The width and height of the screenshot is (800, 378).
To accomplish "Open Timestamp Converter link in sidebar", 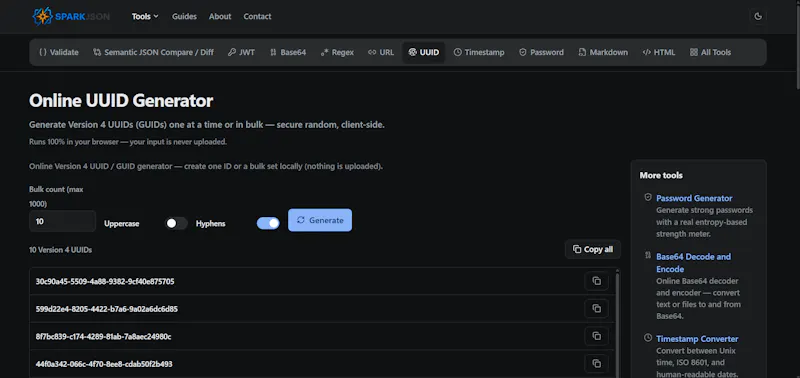I will pos(697,339).
